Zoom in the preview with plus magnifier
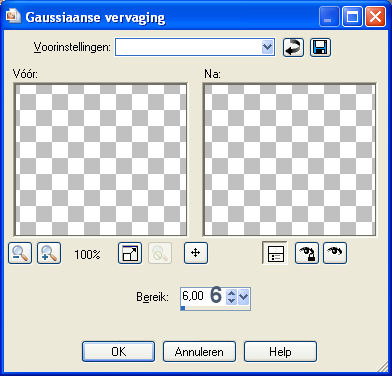 (x=49, y=253)
